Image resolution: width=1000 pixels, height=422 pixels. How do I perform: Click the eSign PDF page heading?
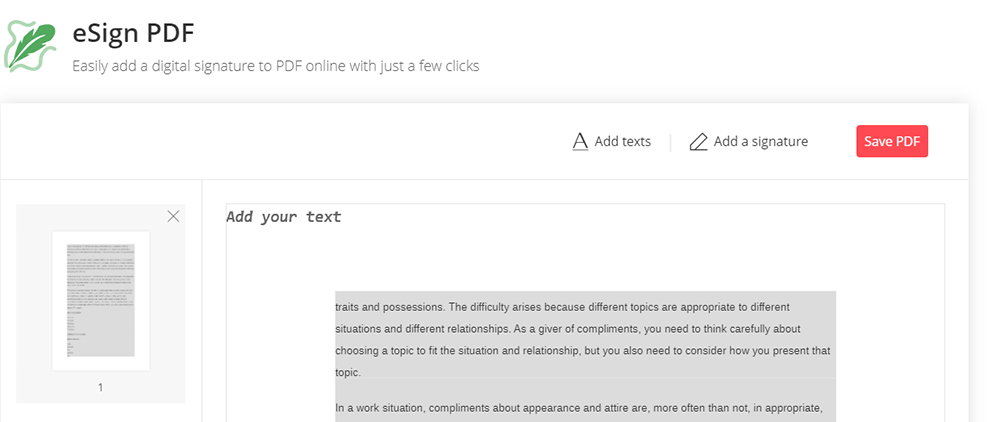point(133,33)
